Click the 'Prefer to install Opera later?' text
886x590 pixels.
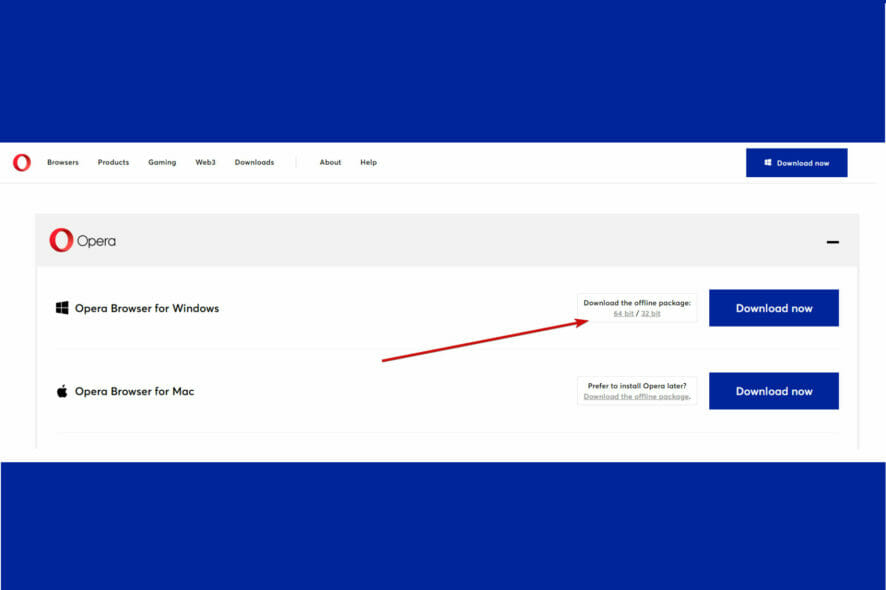[x=637, y=386]
